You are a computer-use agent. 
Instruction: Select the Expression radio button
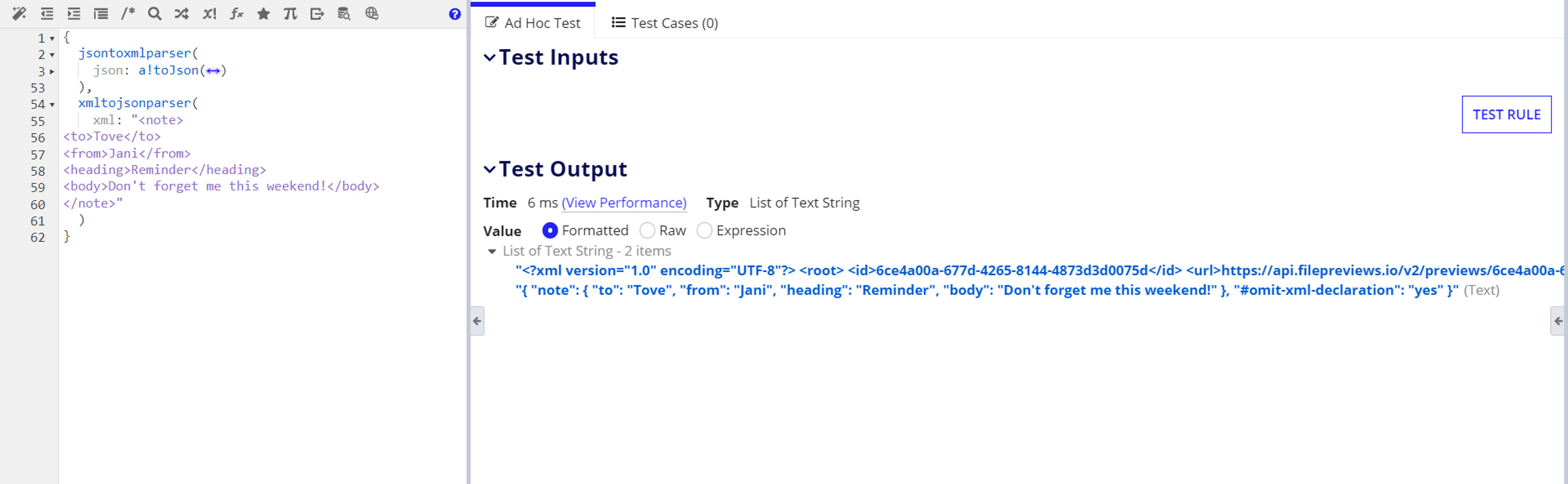click(x=704, y=231)
